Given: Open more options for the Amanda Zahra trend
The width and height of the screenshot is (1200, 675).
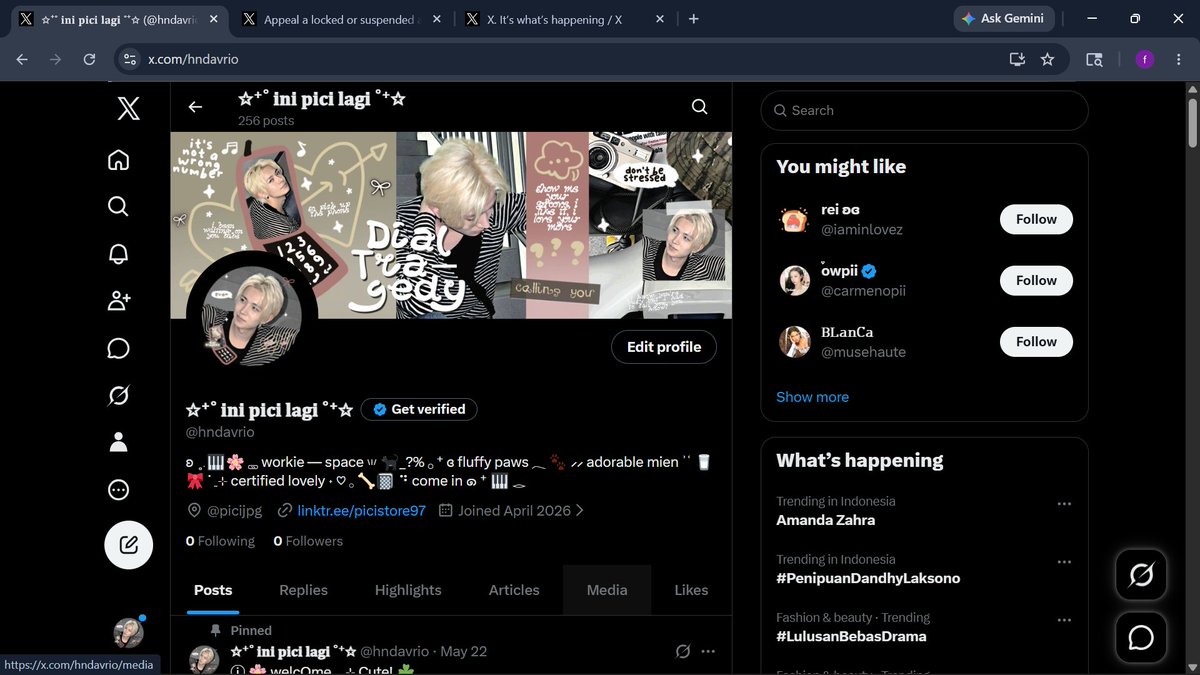Looking at the screenshot, I should [x=1064, y=504].
